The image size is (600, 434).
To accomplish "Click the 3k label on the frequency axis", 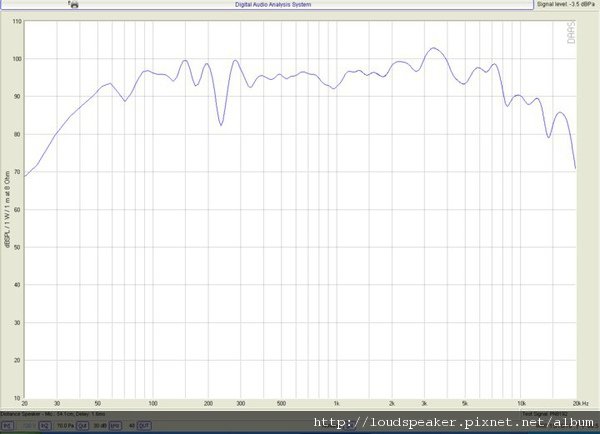I will pos(424,404).
